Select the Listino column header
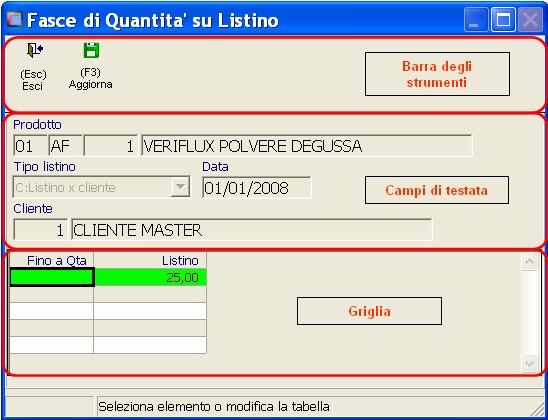 tap(150, 260)
